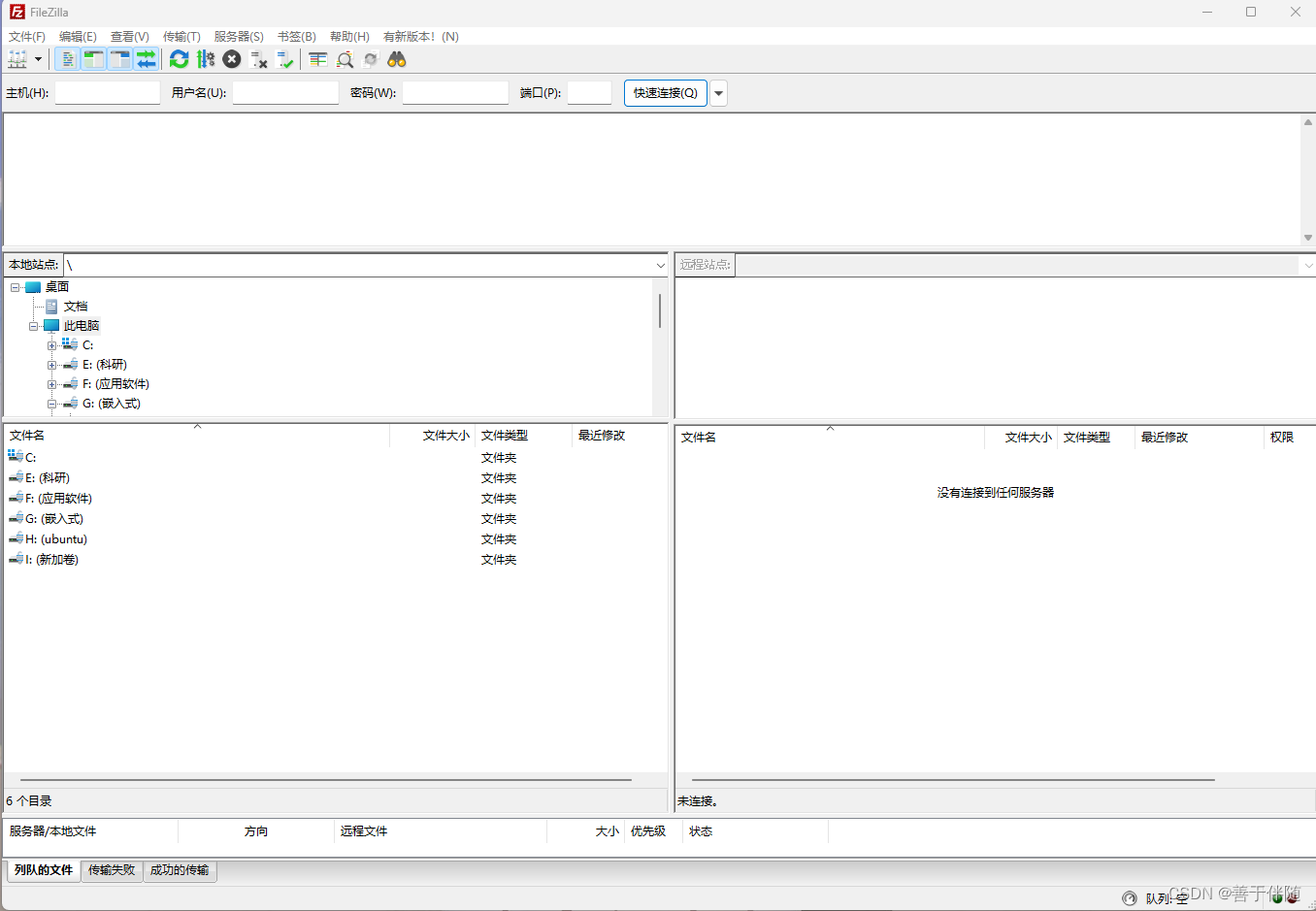Select F: (应用软件) row in file list
The height and width of the screenshot is (911, 1316).
coord(335,499)
